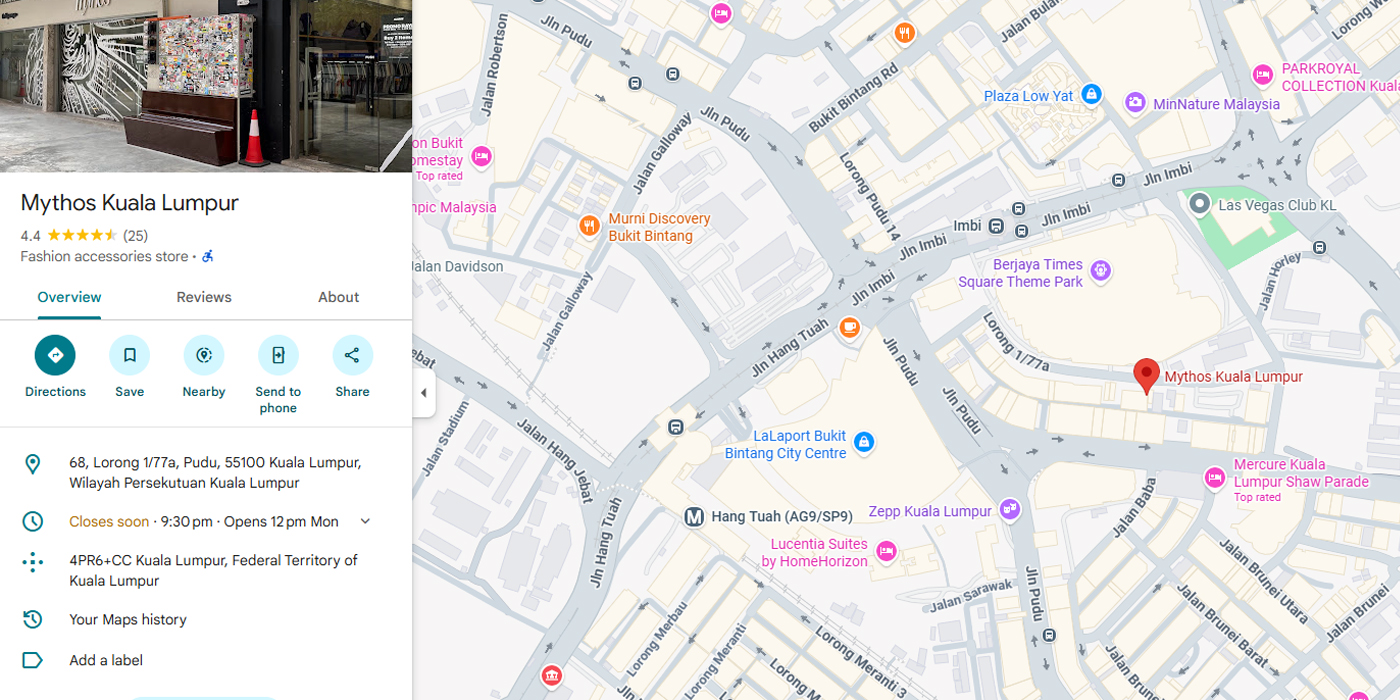Click the museum marker at map bottom left
1400x700 pixels.
[x=551, y=676]
